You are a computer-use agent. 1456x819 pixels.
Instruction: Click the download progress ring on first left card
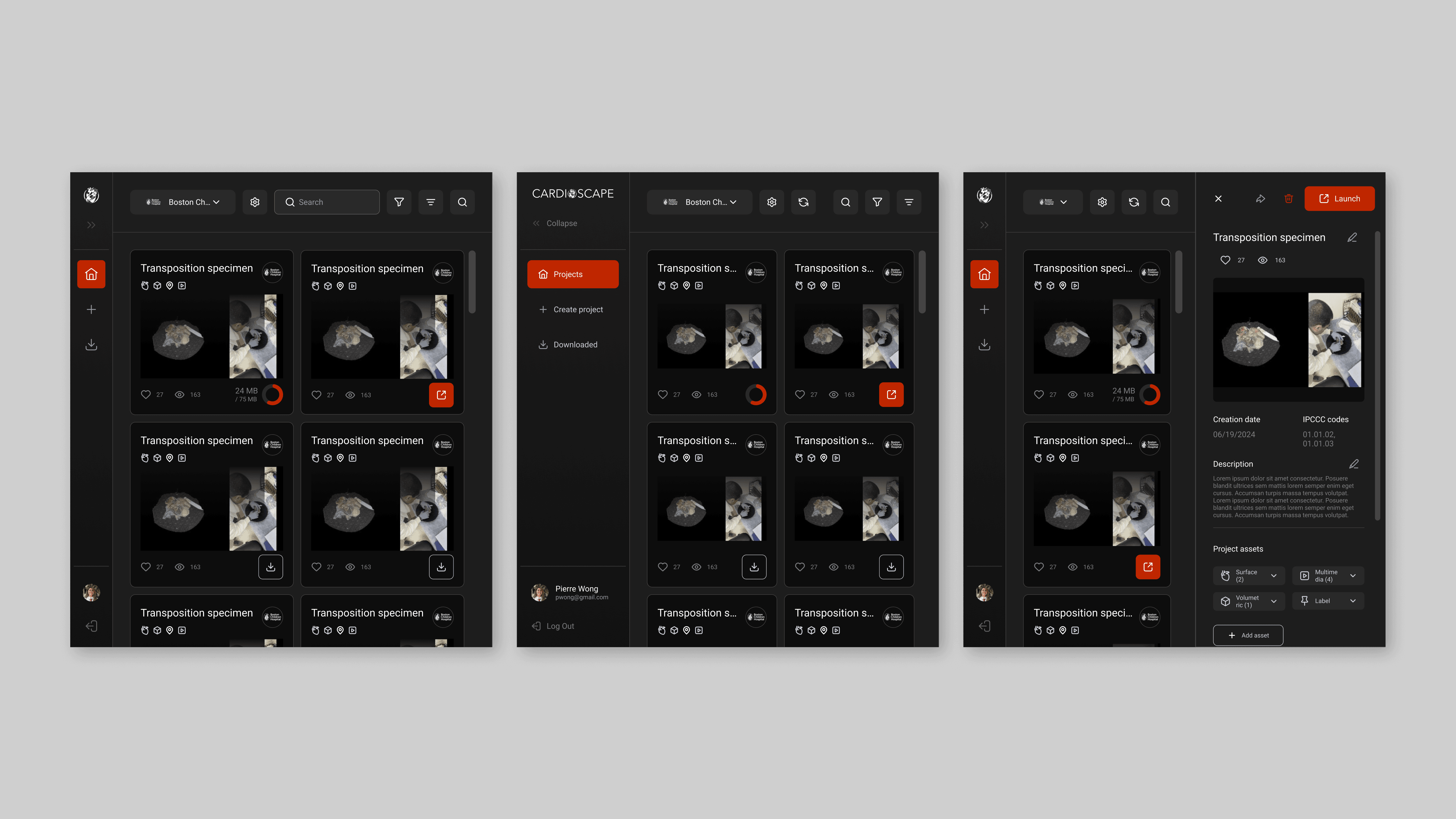[272, 395]
